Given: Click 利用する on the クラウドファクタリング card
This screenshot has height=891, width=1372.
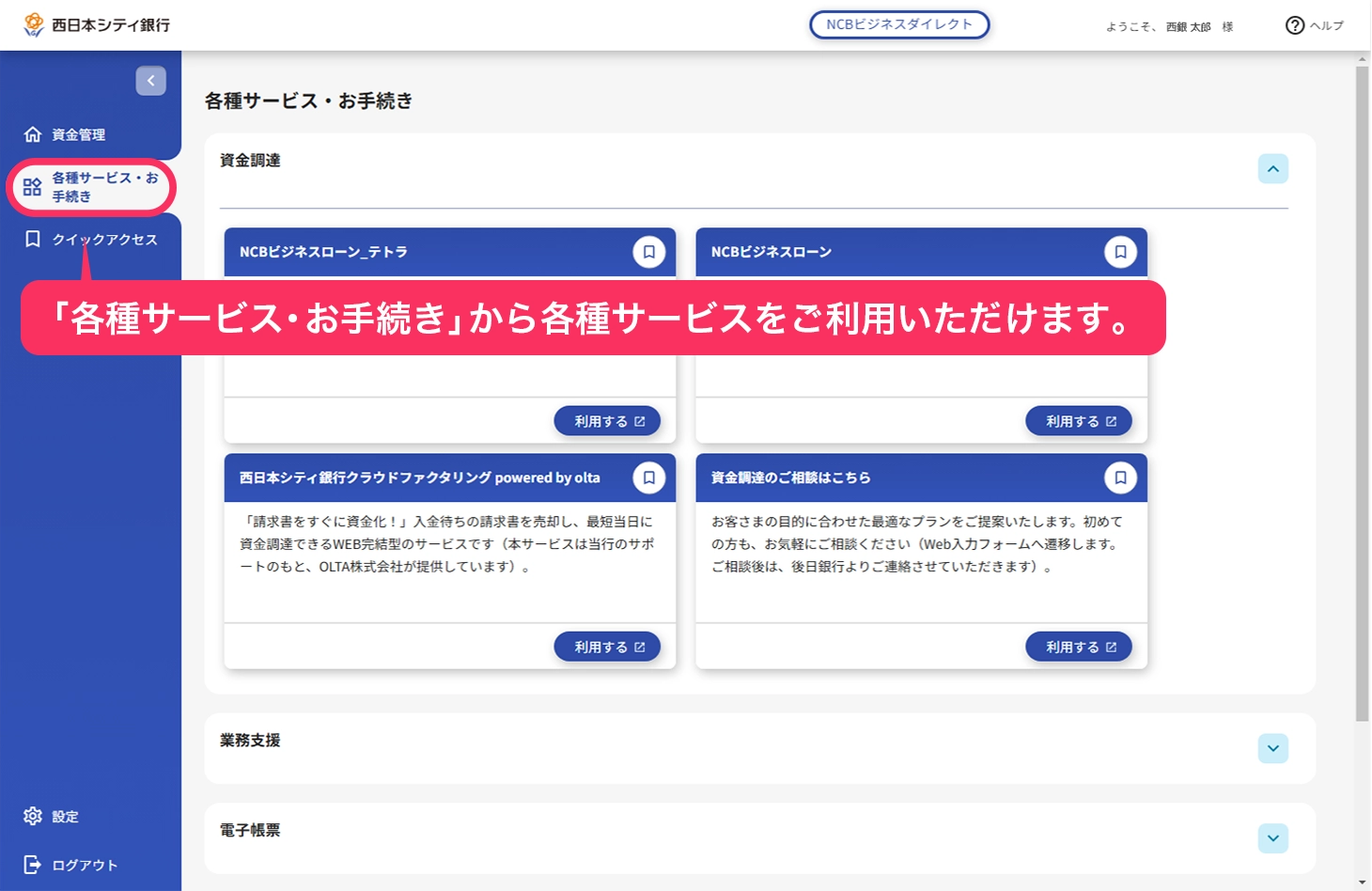Looking at the screenshot, I should [607, 647].
